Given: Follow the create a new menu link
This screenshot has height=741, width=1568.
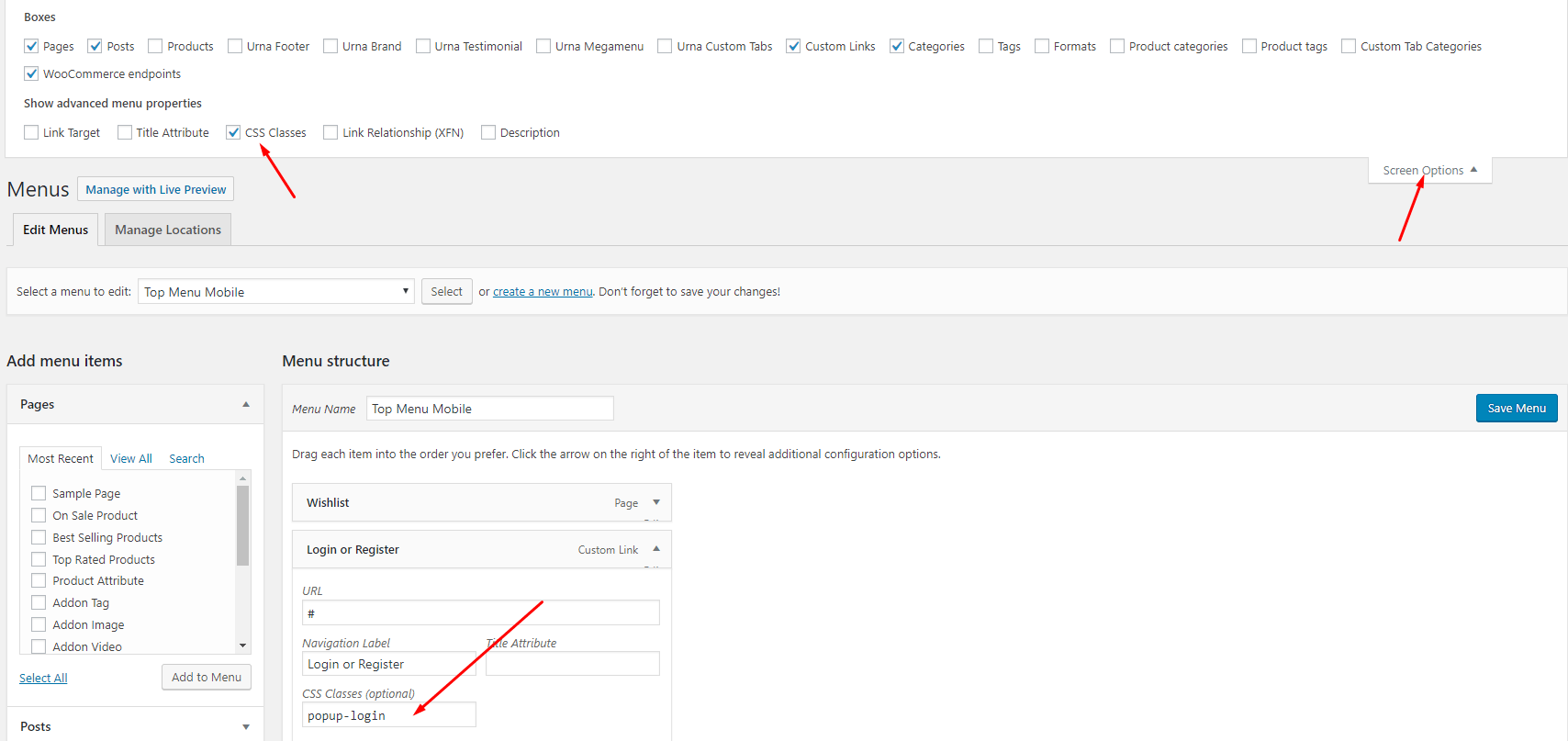Looking at the screenshot, I should click(543, 291).
